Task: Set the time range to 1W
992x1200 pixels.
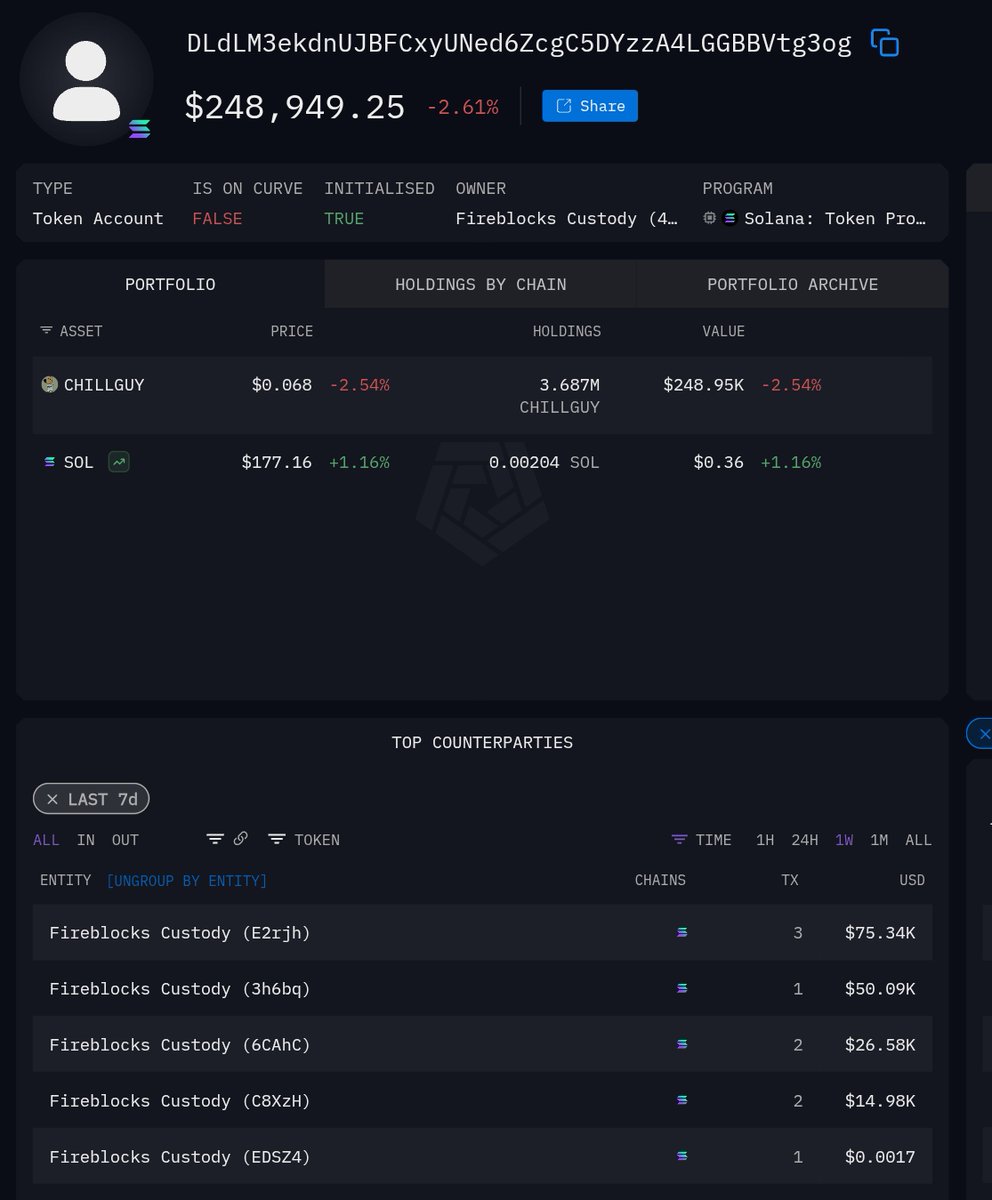Action: coord(845,840)
